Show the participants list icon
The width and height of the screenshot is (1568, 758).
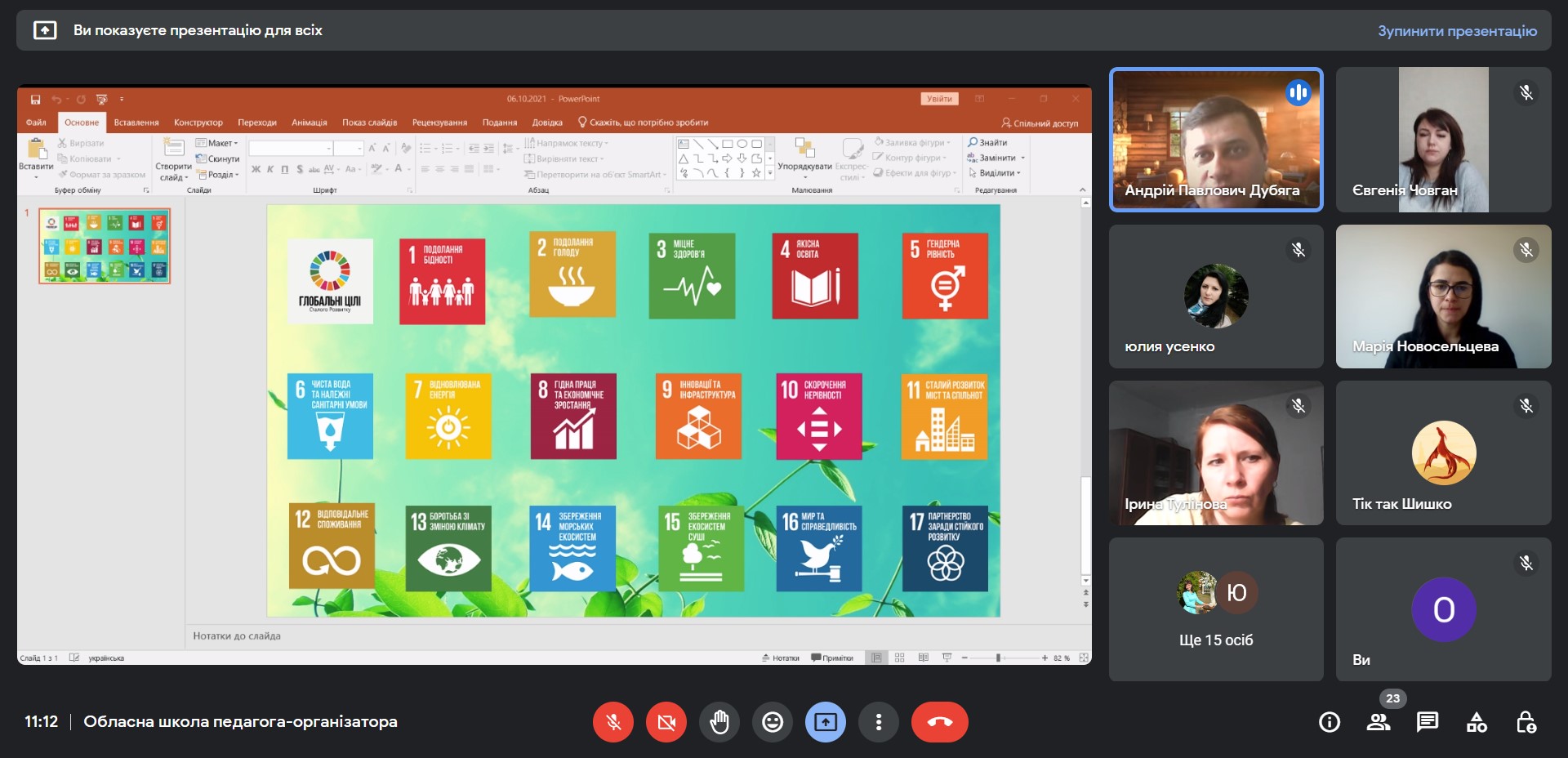pos(1379,722)
